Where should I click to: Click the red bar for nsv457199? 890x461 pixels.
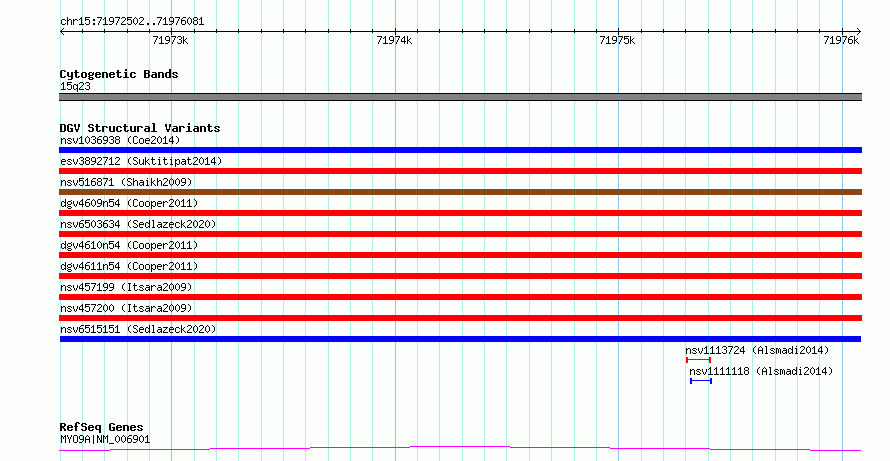coord(460,297)
